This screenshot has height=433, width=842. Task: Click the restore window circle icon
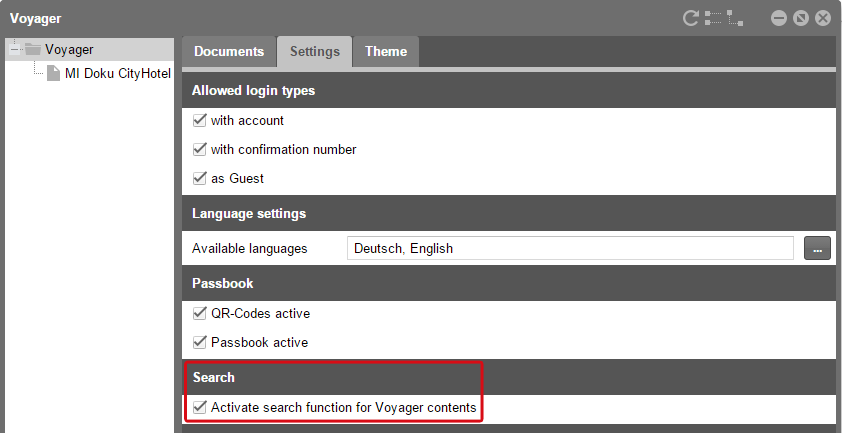(801, 18)
